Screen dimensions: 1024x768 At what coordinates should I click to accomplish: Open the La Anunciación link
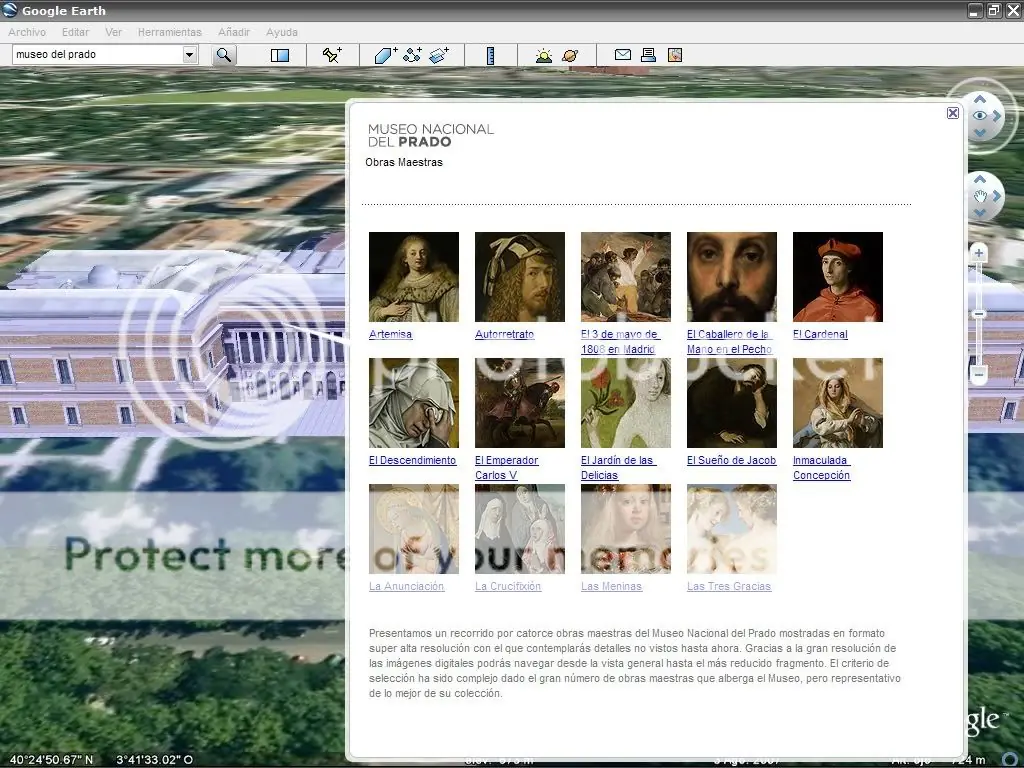406,586
